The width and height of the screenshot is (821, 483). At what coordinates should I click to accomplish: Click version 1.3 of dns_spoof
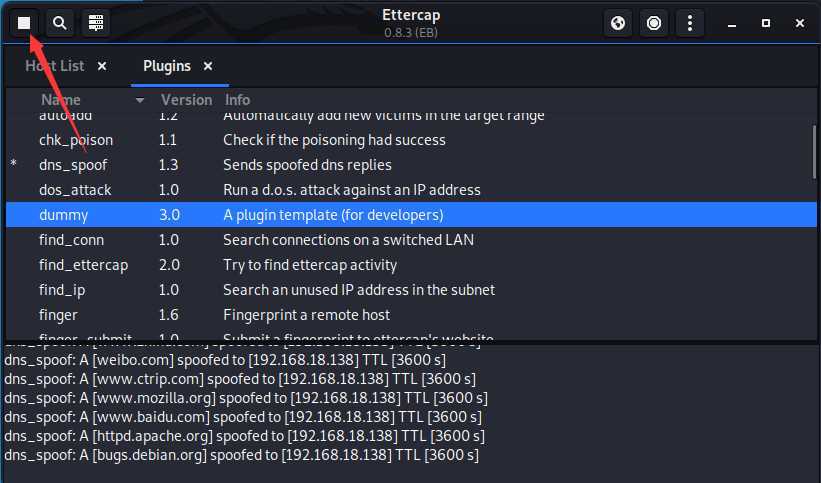[x=168, y=165]
